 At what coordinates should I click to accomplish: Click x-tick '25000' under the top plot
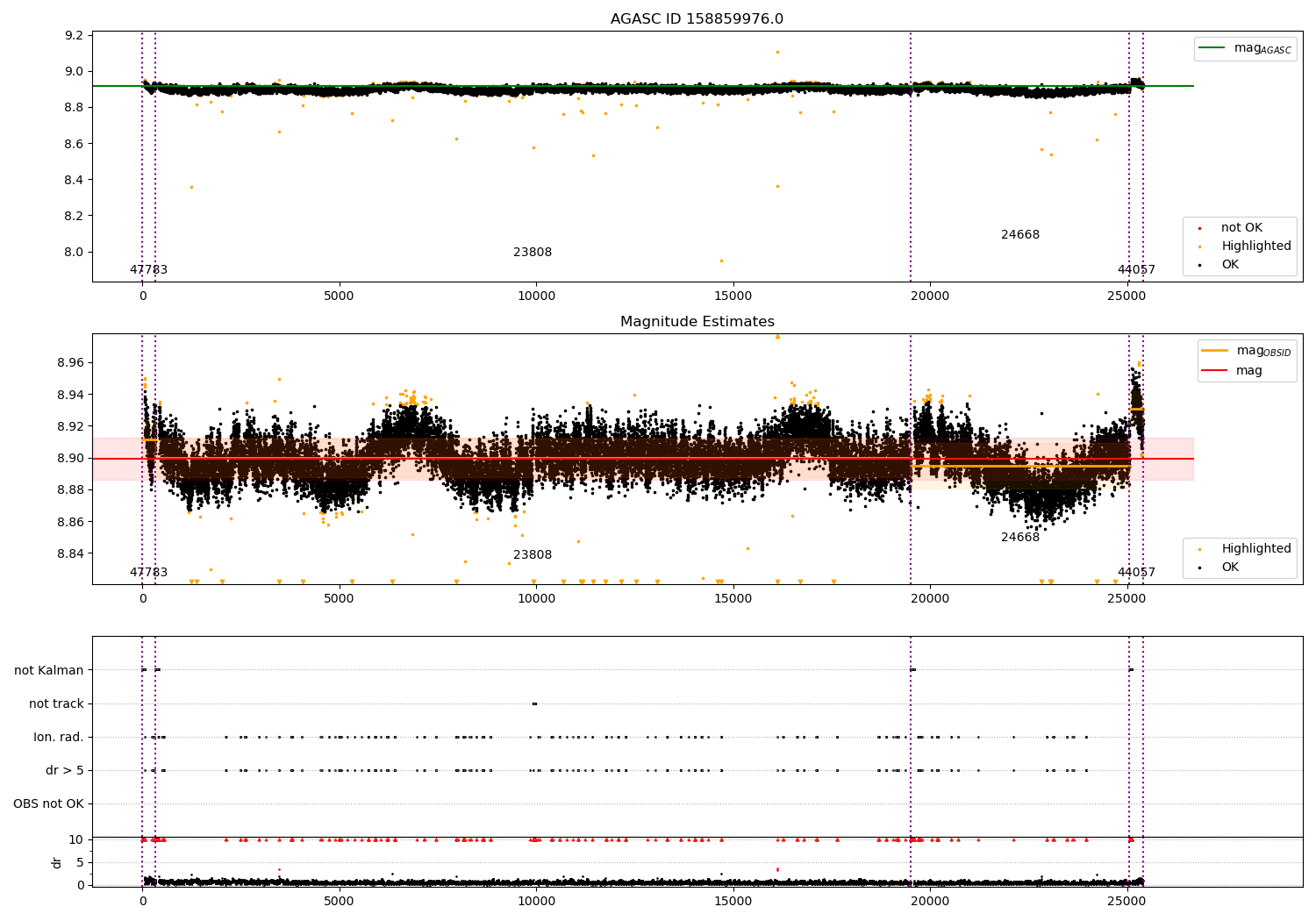[x=1127, y=296]
